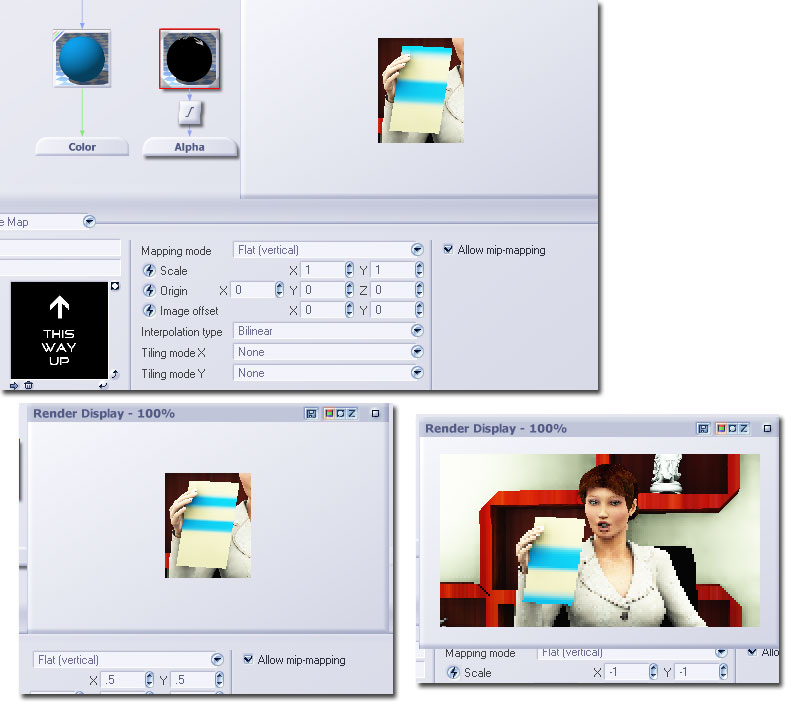The height and width of the screenshot is (706, 792).
Task: Click the Image offset X stepper
Action: point(349,310)
